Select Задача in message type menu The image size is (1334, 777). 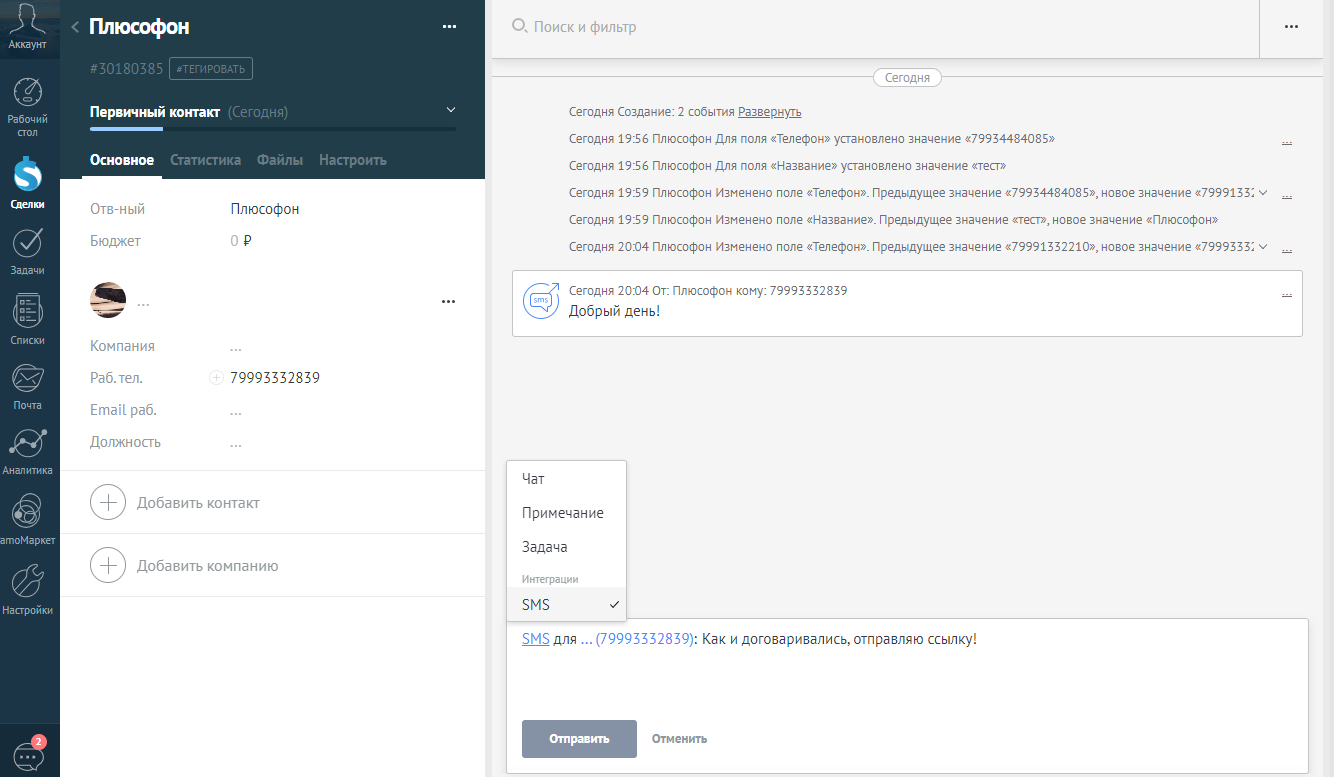click(x=566, y=547)
